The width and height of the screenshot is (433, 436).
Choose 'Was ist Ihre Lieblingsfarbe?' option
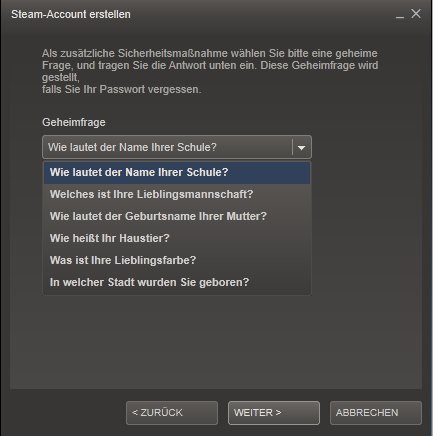(177, 260)
